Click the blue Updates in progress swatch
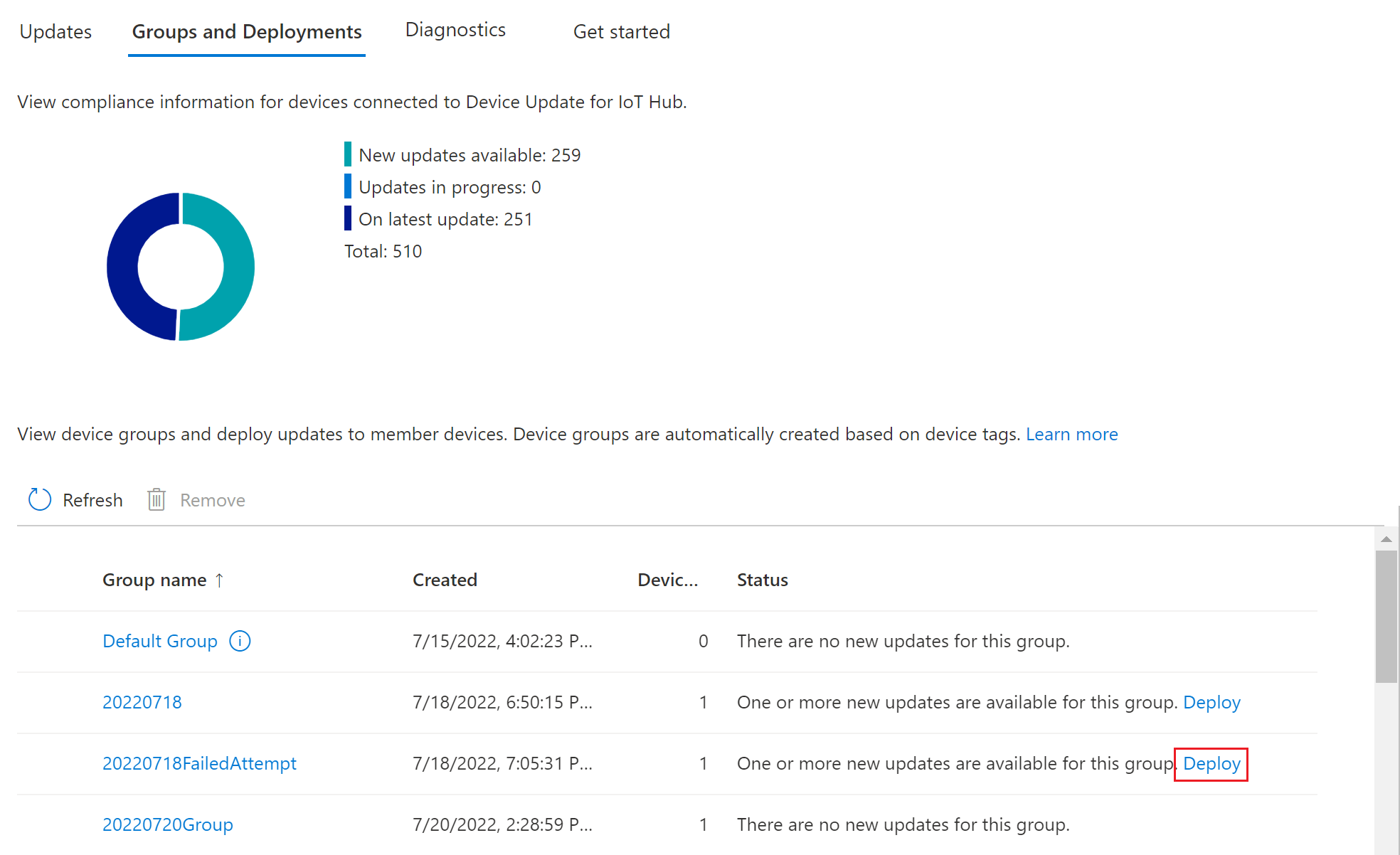 (x=348, y=187)
